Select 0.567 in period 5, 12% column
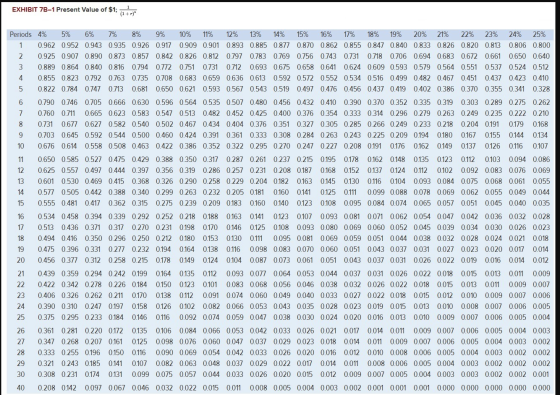The width and height of the screenshot is (560, 395). click(x=235, y=89)
